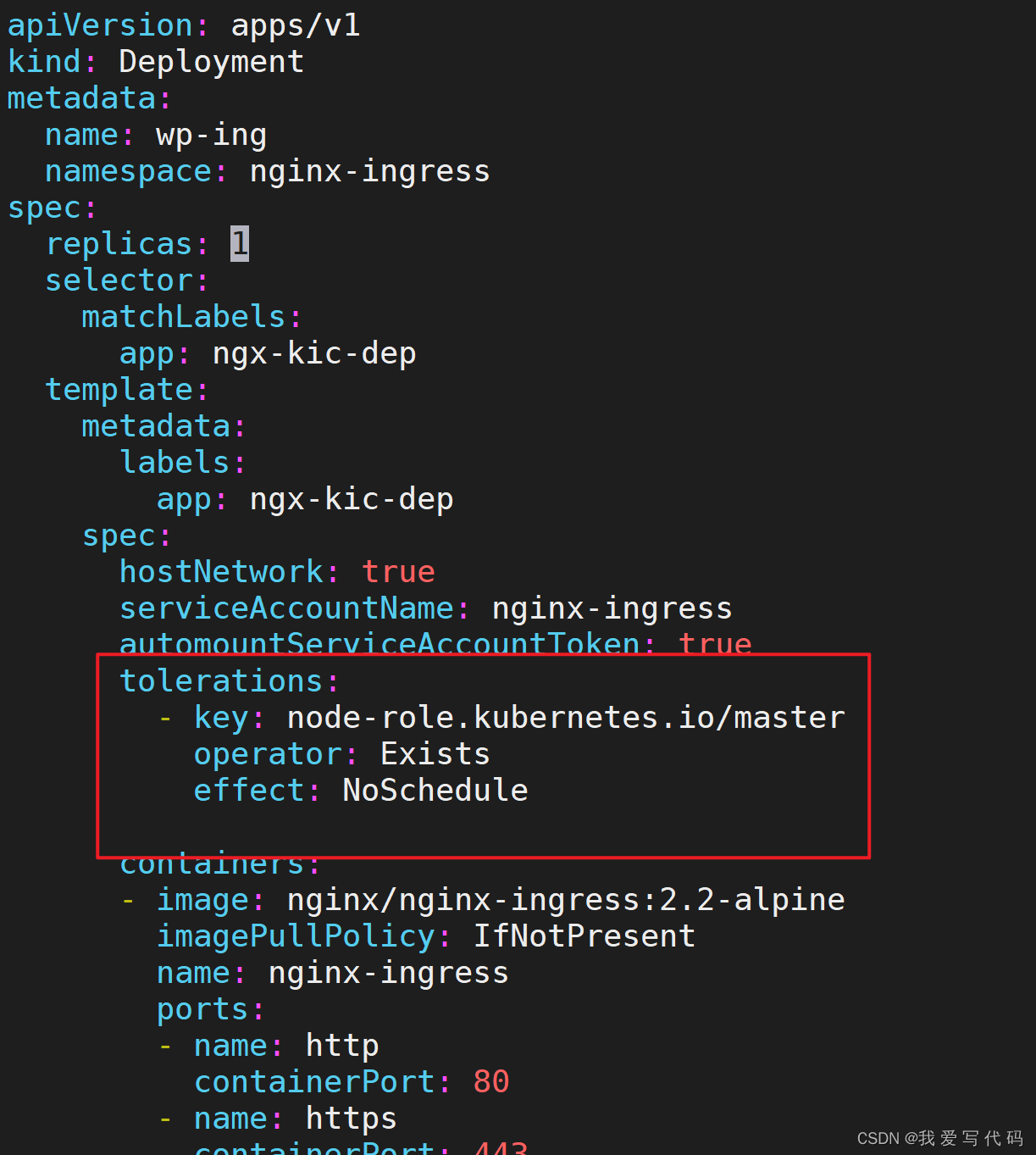Click the tolerations key inside the red box
This screenshot has width=1036, height=1155.
[x=220, y=680]
